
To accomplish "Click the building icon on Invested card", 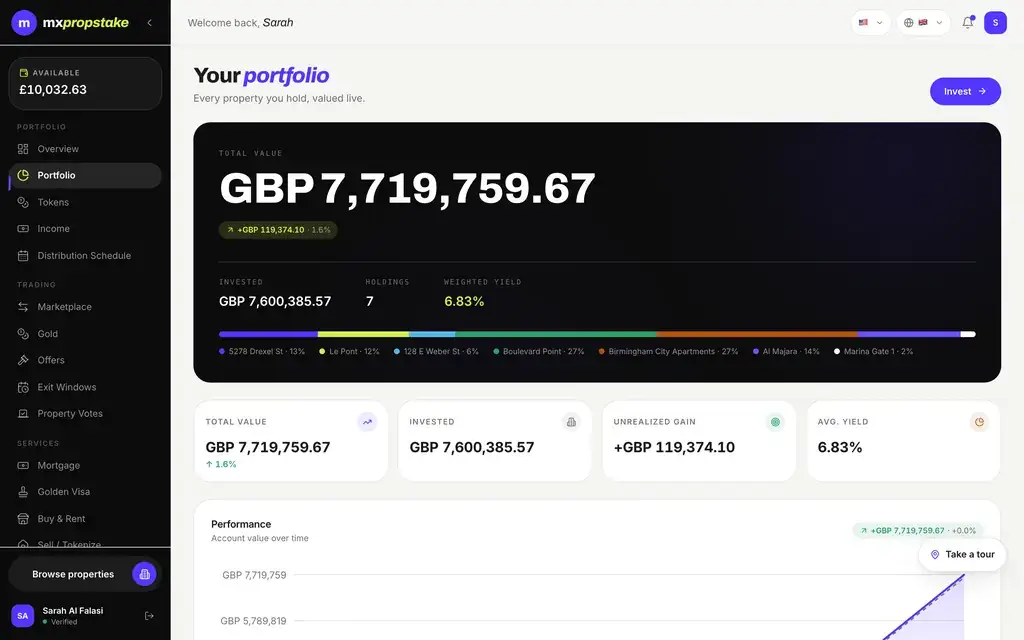I will (571, 422).
